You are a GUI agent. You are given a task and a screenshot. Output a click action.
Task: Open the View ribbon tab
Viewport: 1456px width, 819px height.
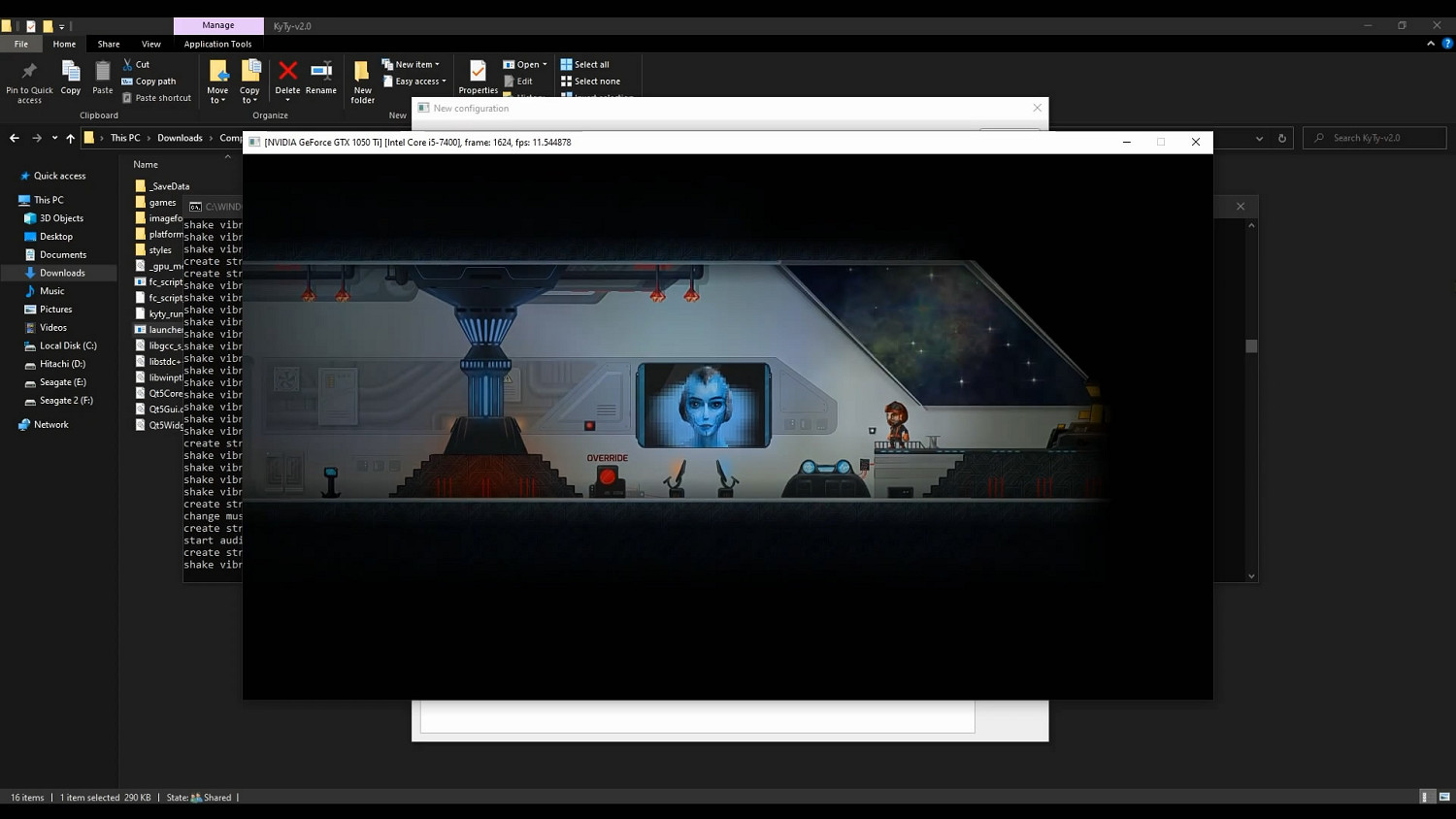(151, 44)
